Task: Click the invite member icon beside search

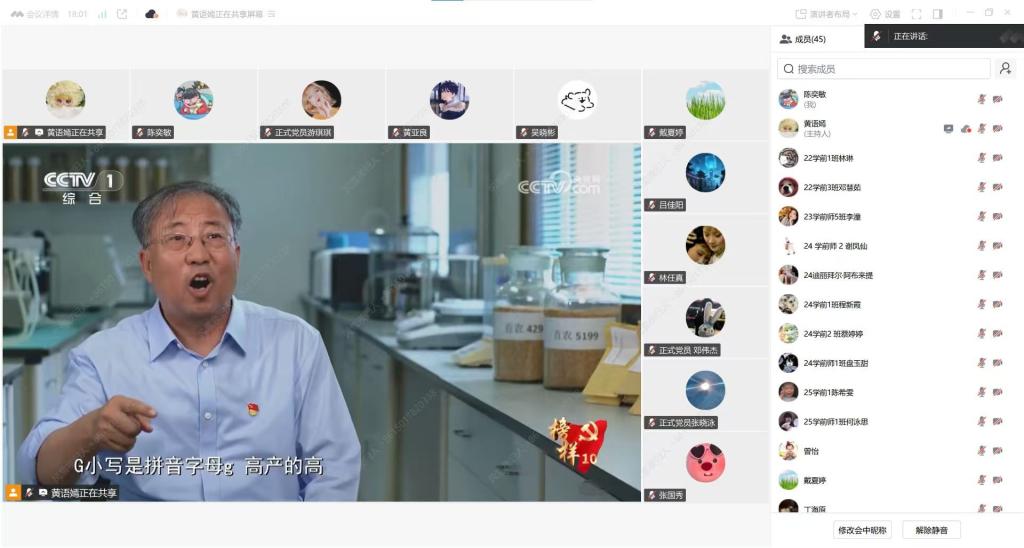Action: pyautogui.click(x=1005, y=69)
